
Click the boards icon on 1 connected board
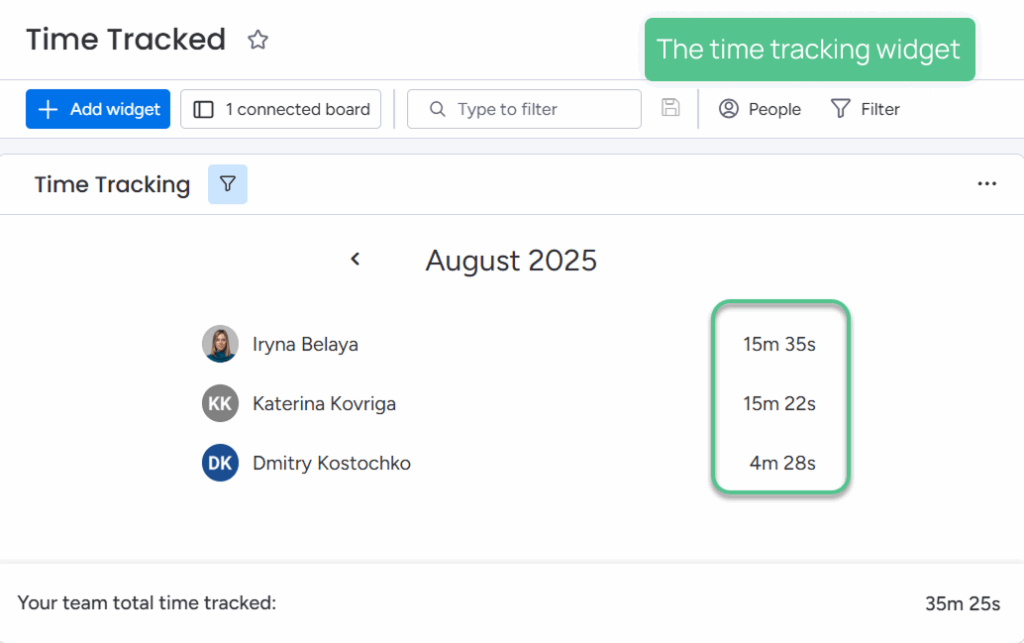point(203,108)
